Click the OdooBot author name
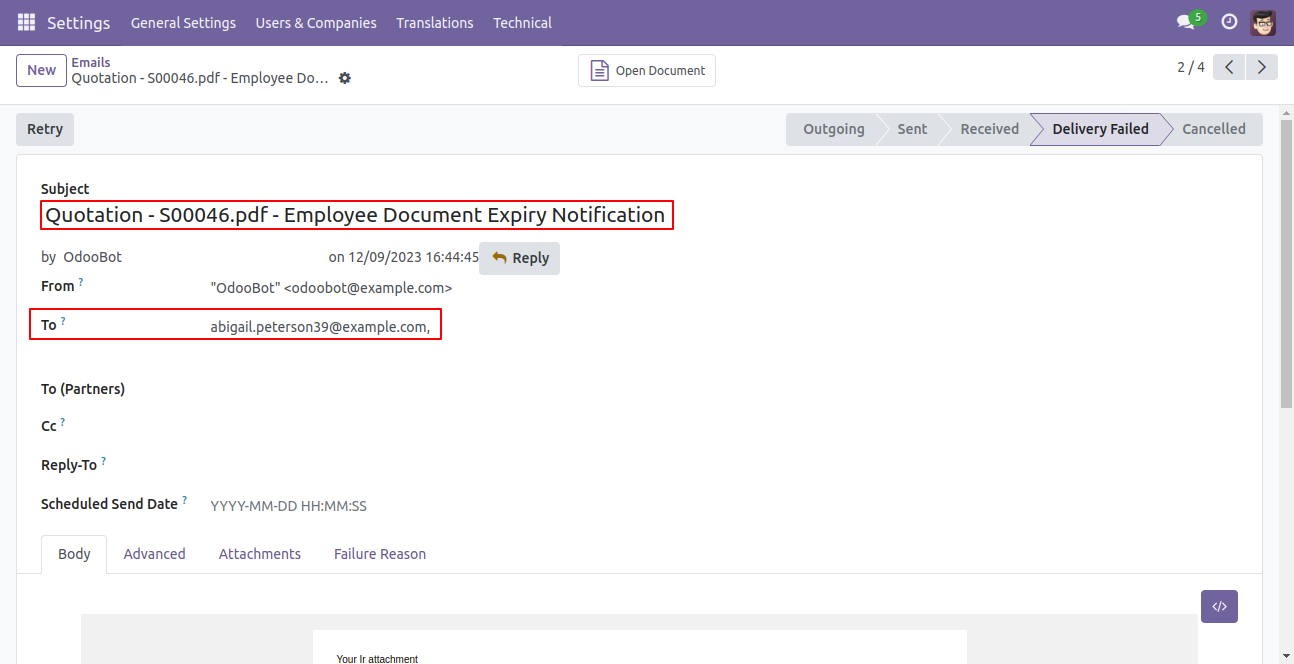Image resolution: width=1294 pixels, height=664 pixels. pyautogui.click(x=92, y=257)
